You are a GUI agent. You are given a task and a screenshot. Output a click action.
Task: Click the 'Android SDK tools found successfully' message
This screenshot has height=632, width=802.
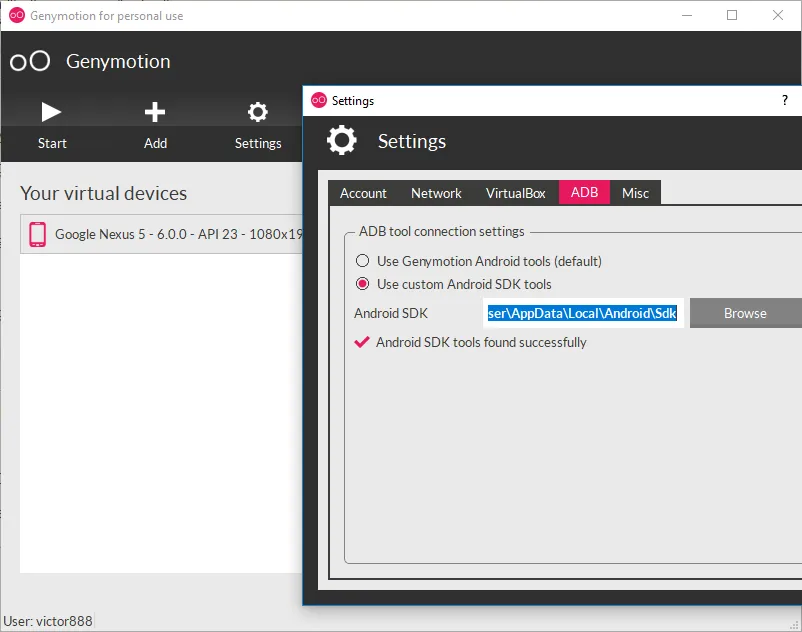(x=481, y=342)
